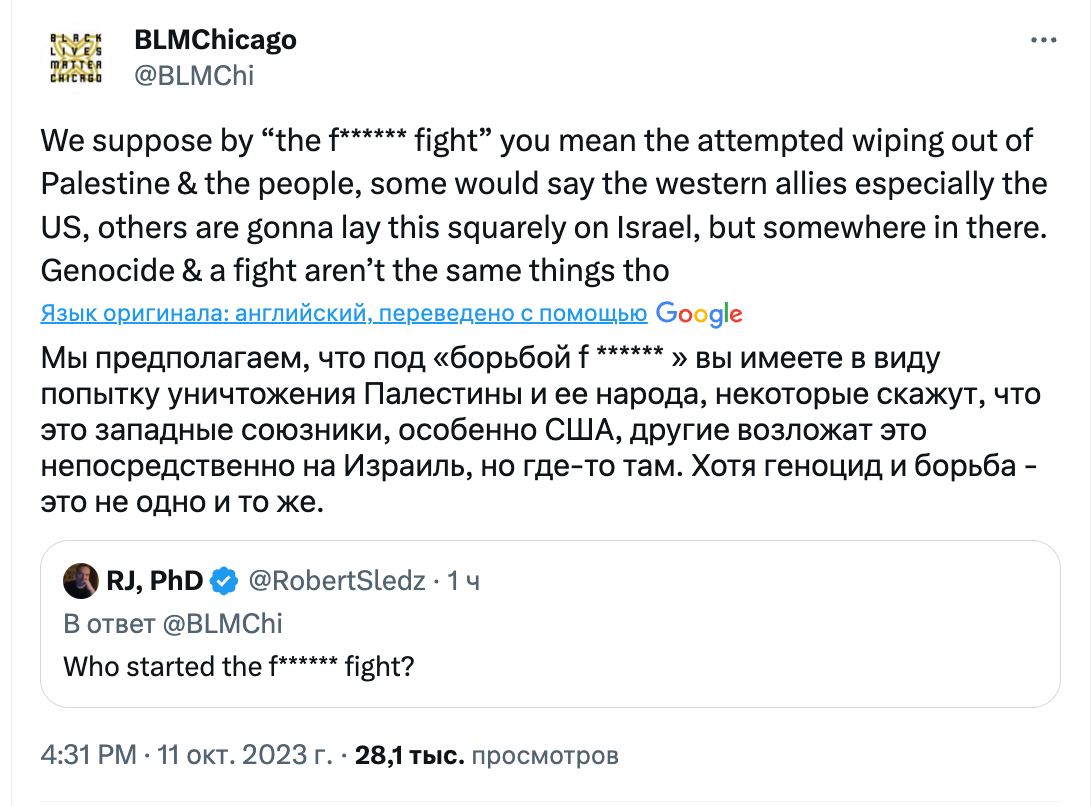The height and width of the screenshot is (806, 1092).
Task: Open the @BLMChi handle below the name
Action: (194, 75)
